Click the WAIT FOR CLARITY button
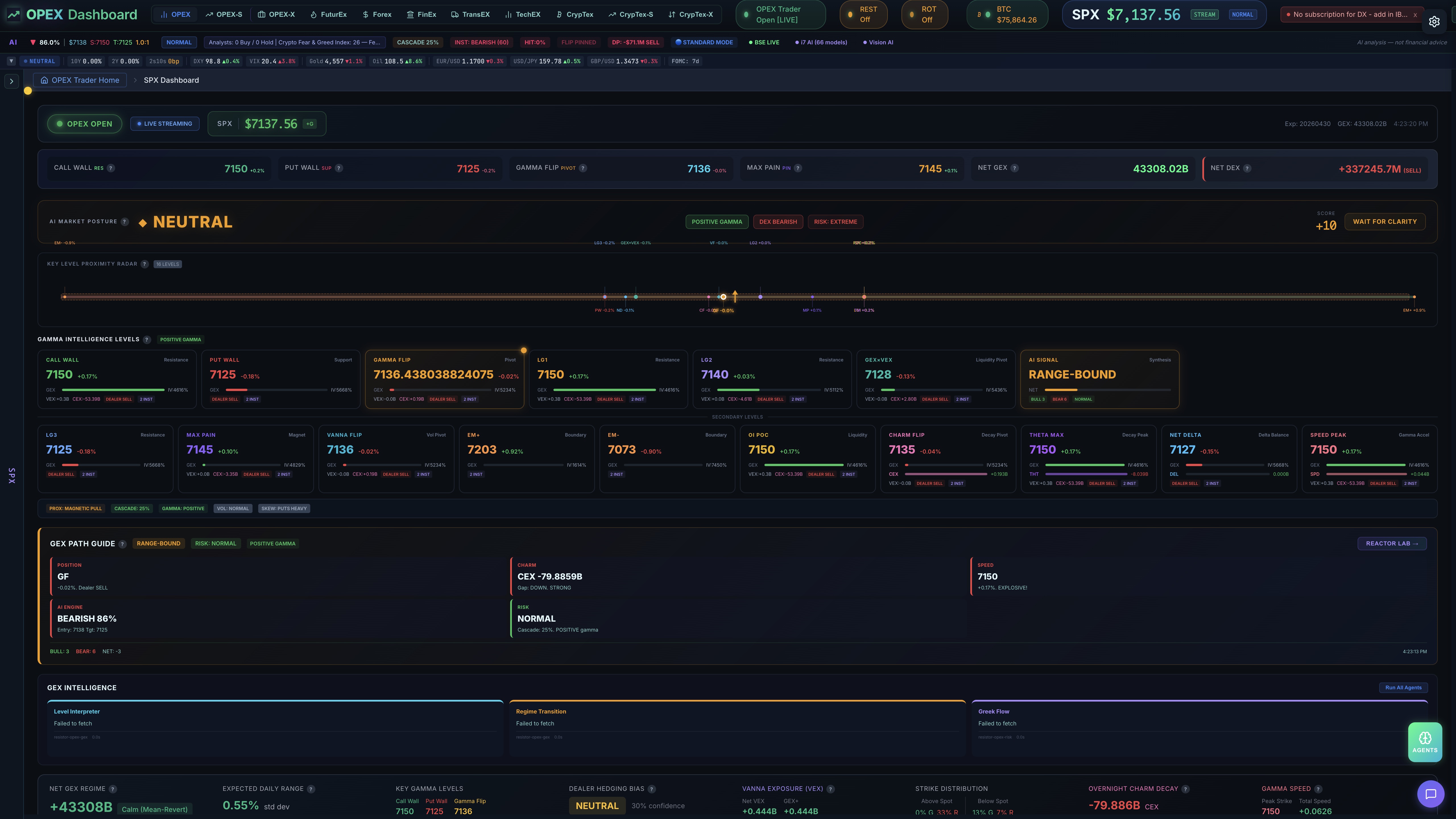This screenshot has width=1456, height=819. click(1385, 222)
